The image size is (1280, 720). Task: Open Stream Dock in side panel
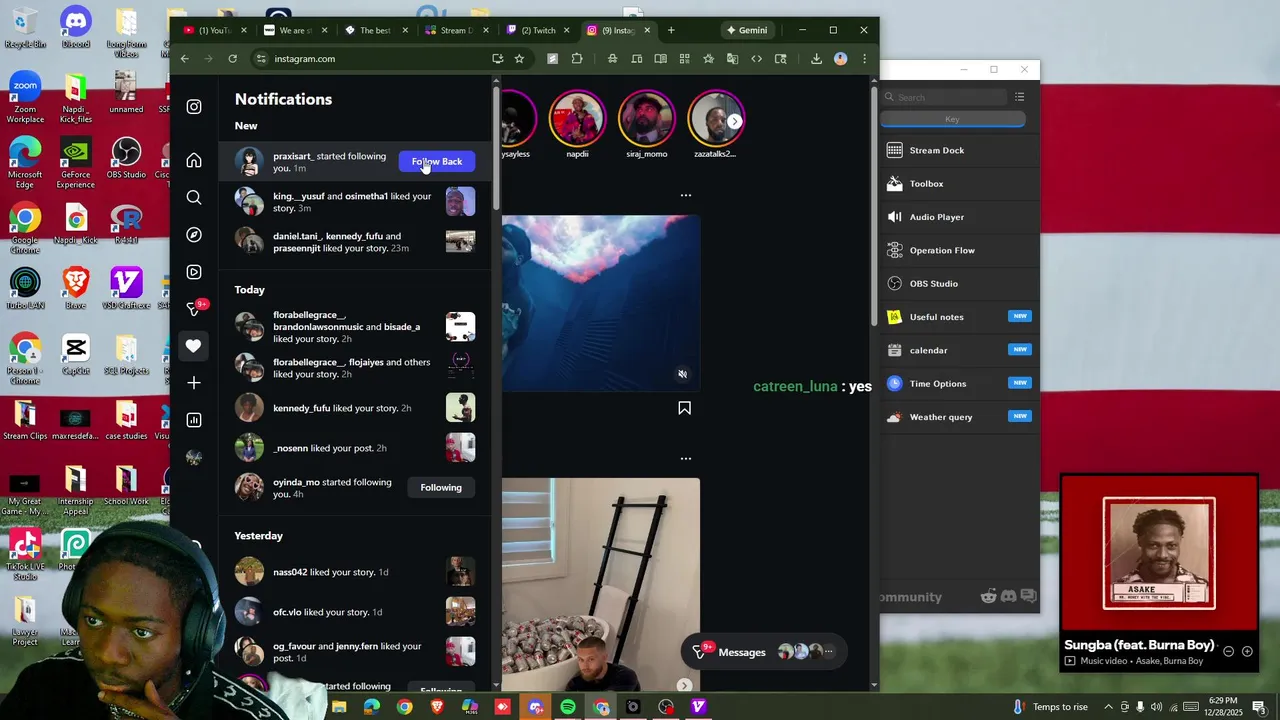tap(958, 150)
